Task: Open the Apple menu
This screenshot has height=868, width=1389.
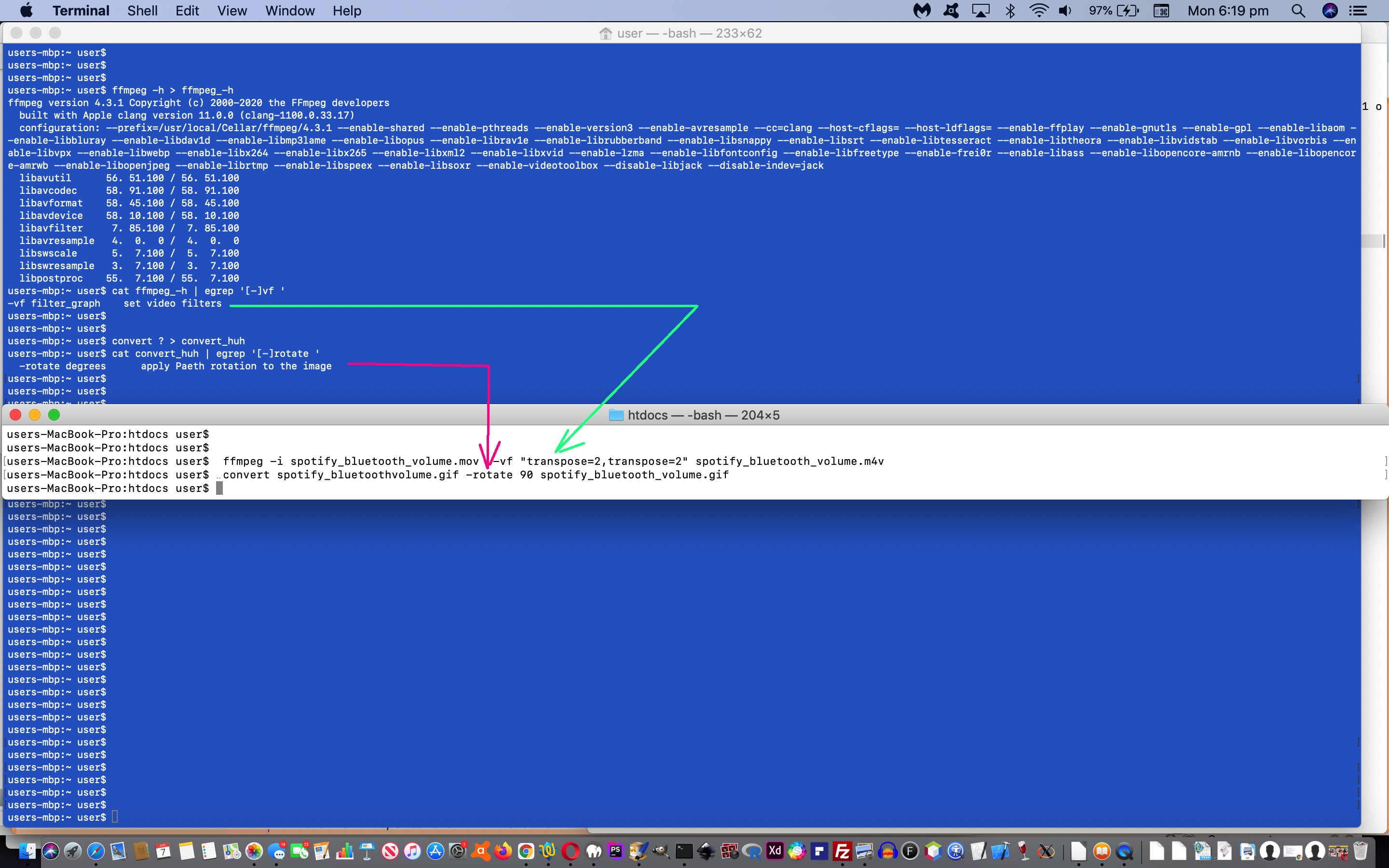Action: (27, 10)
